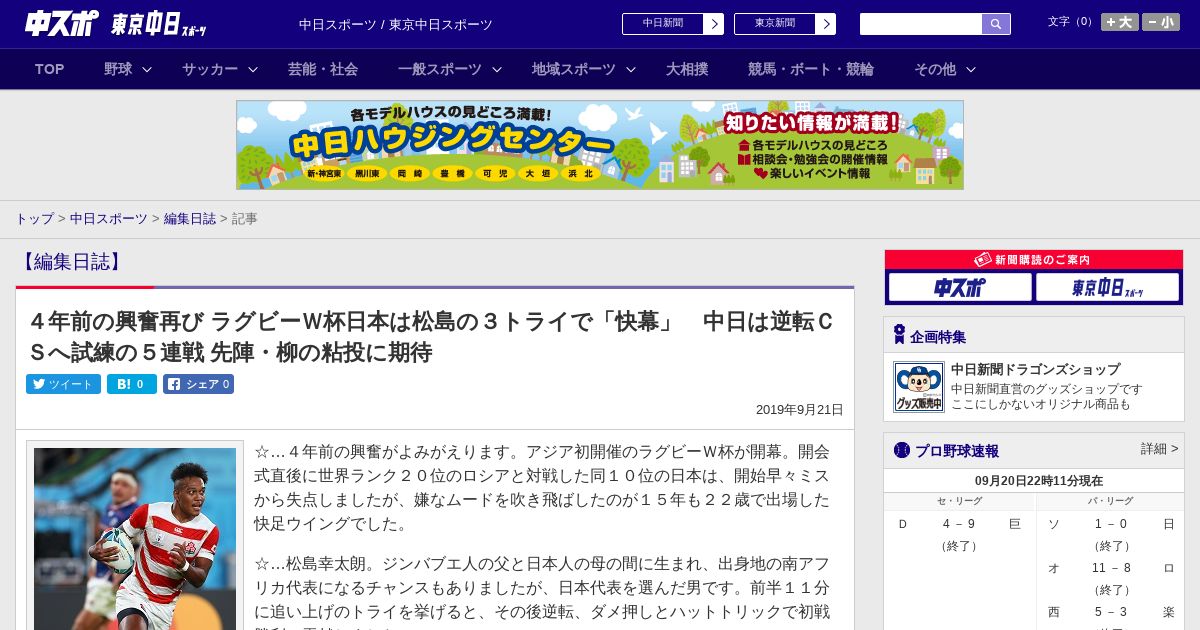Decrease text size with －小 button
The width and height of the screenshot is (1200, 630).
pyautogui.click(x=1161, y=22)
